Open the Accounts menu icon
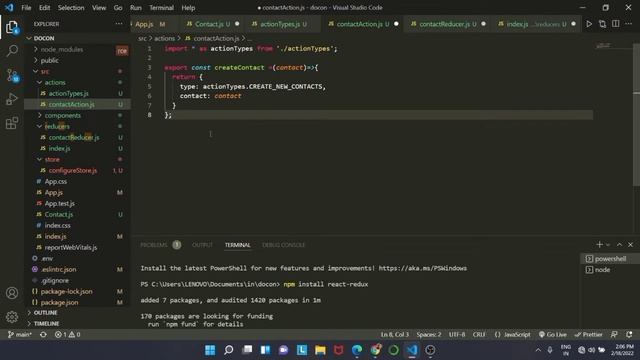 point(12,293)
